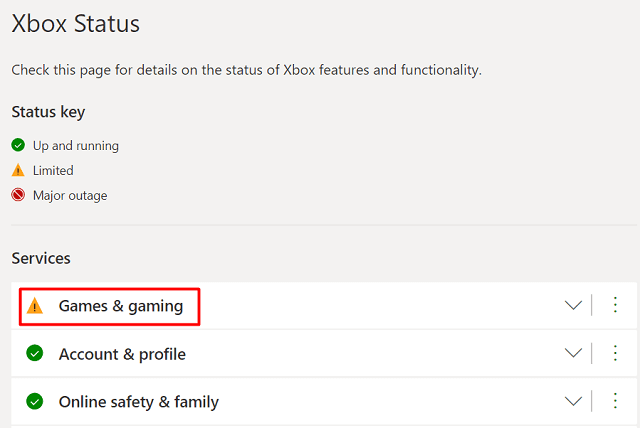Click the Major outage legend text
The height and width of the screenshot is (428, 640).
click(70, 196)
